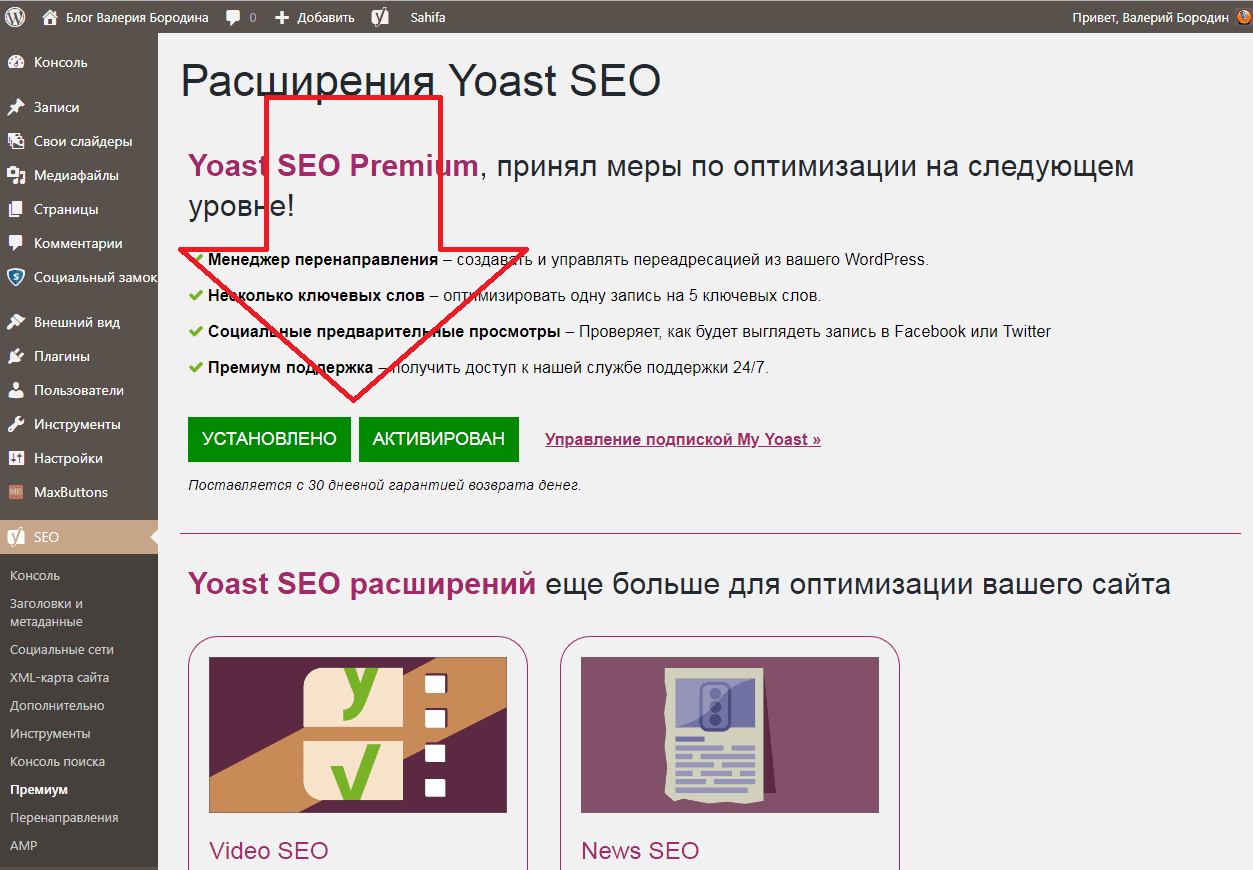Open Консоль поиска submenu item
The image size is (1253, 870).
(x=57, y=761)
